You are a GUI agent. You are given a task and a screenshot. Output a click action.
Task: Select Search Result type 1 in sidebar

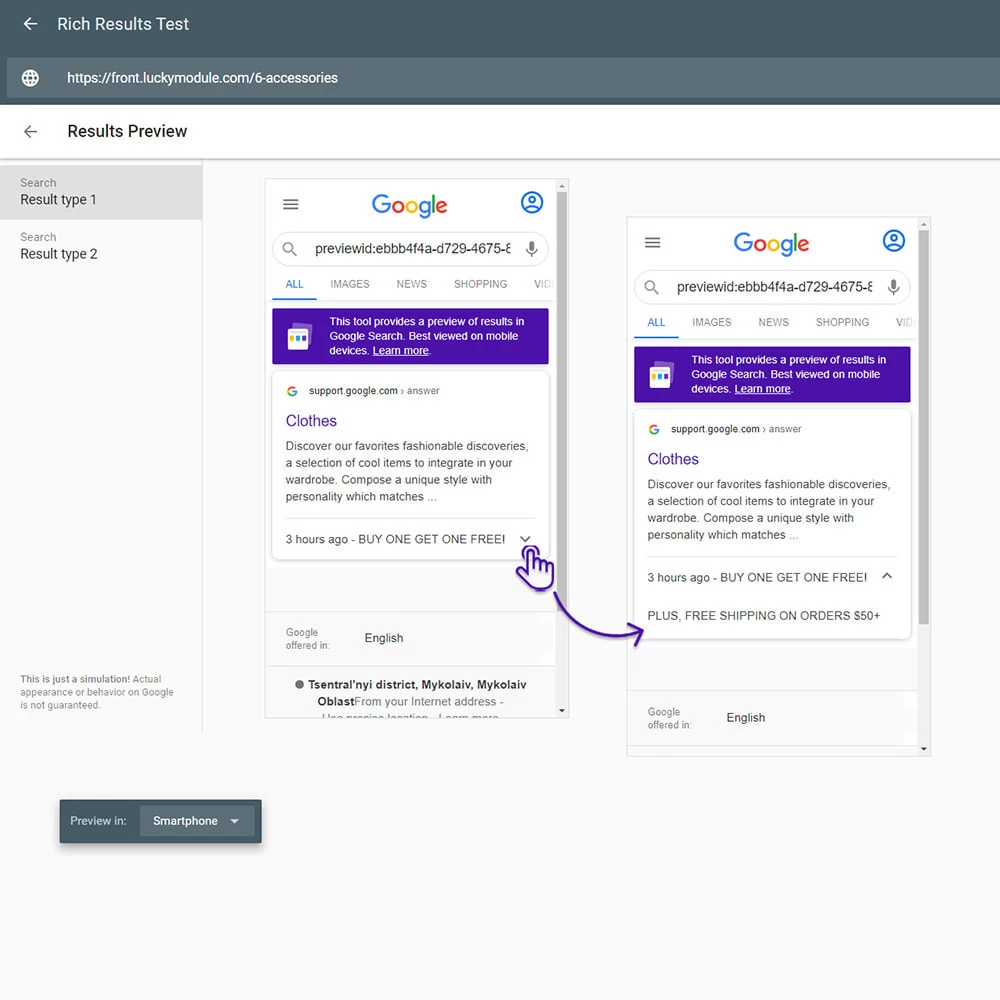click(x=101, y=192)
